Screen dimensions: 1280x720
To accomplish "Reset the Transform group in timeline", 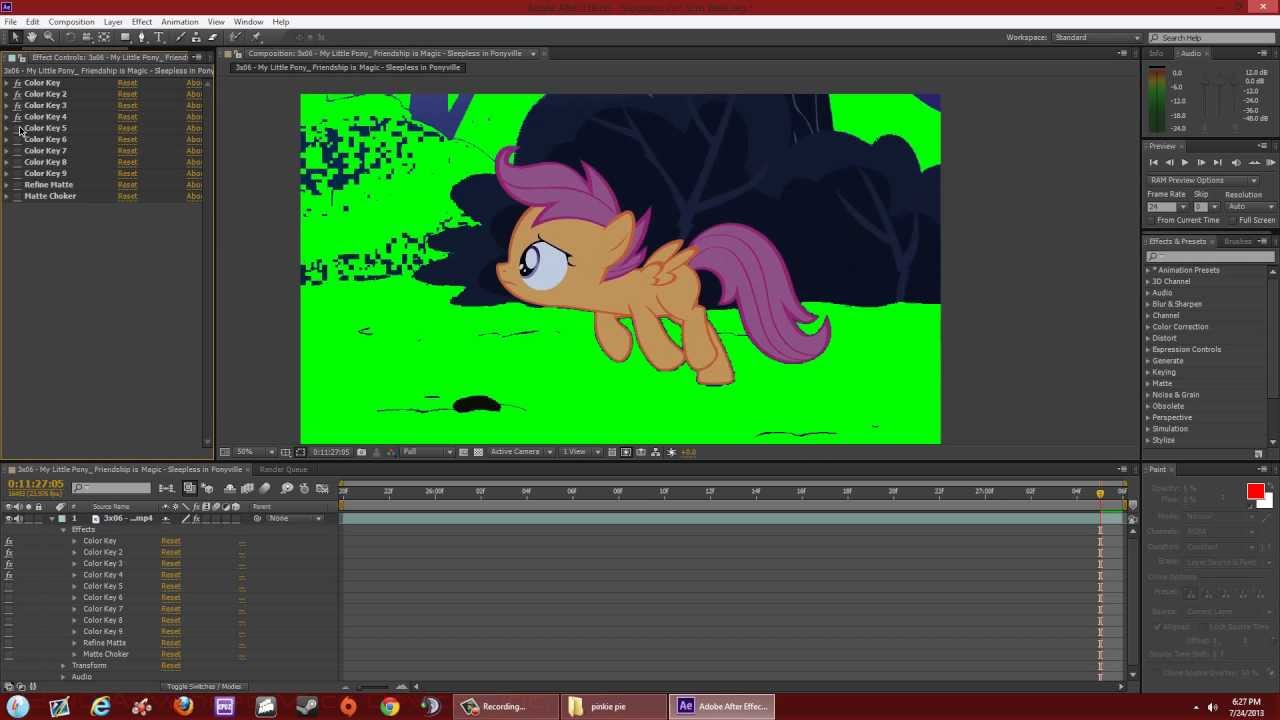I will [x=171, y=666].
